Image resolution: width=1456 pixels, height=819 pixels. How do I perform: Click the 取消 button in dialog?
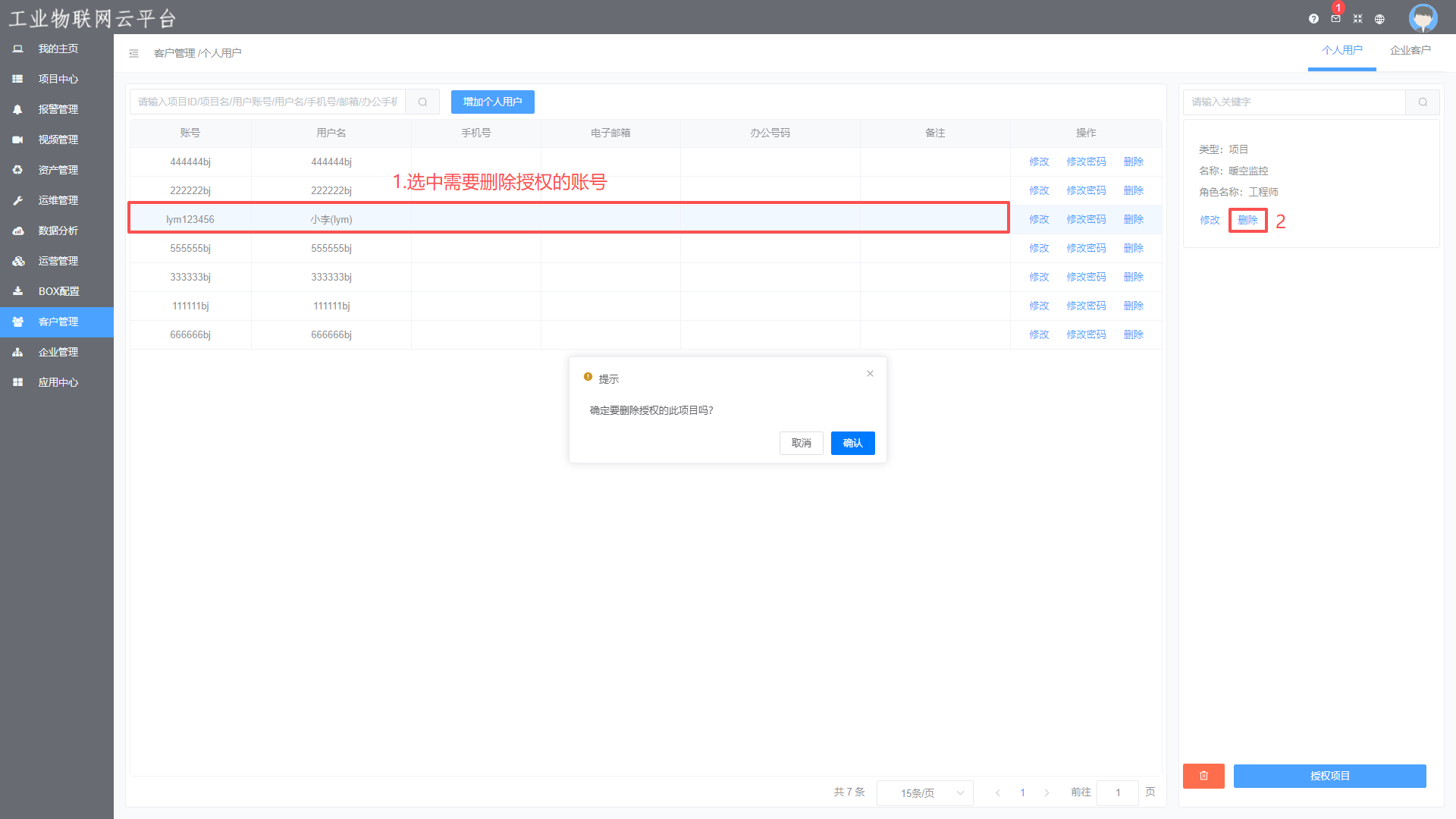click(x=801, y=443)
